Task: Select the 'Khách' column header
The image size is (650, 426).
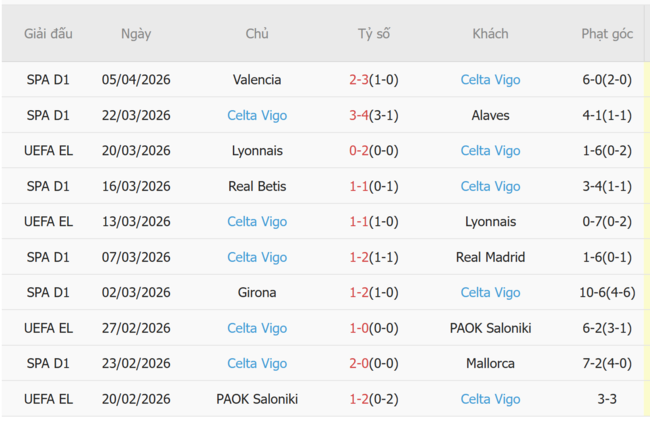Action: [x=490, y=34]
